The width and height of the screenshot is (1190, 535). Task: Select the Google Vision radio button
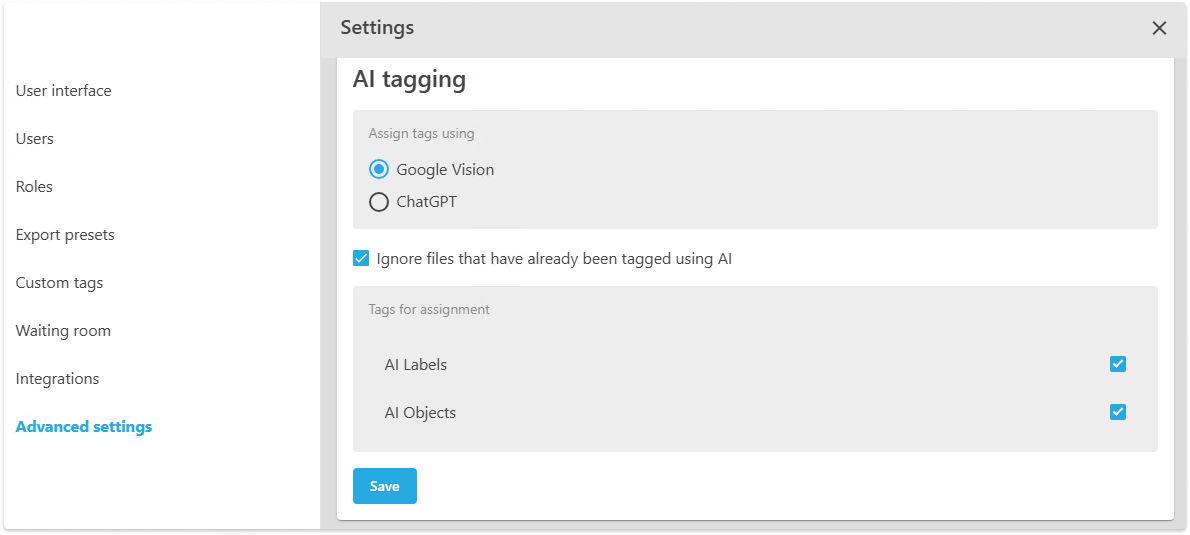click(x=379, y=170)
